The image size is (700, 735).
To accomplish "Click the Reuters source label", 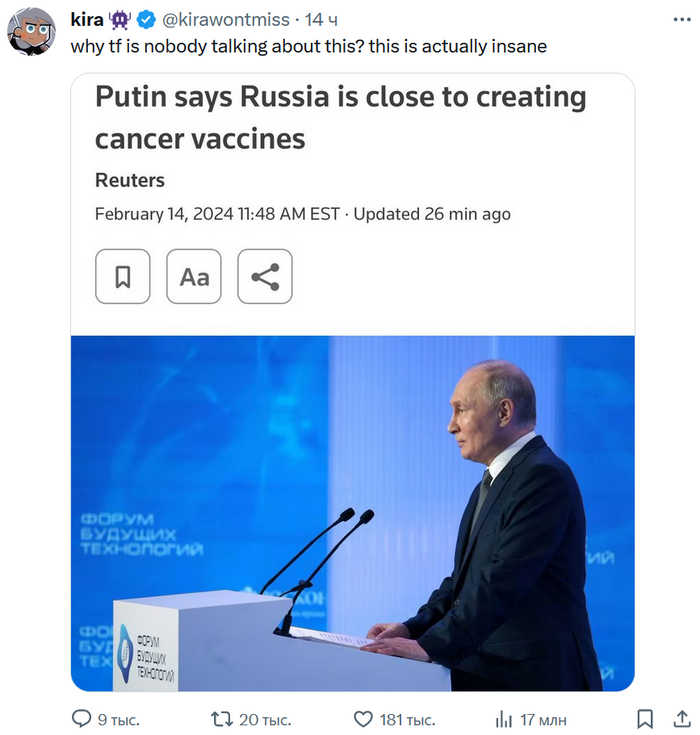I will pos(130,181).
